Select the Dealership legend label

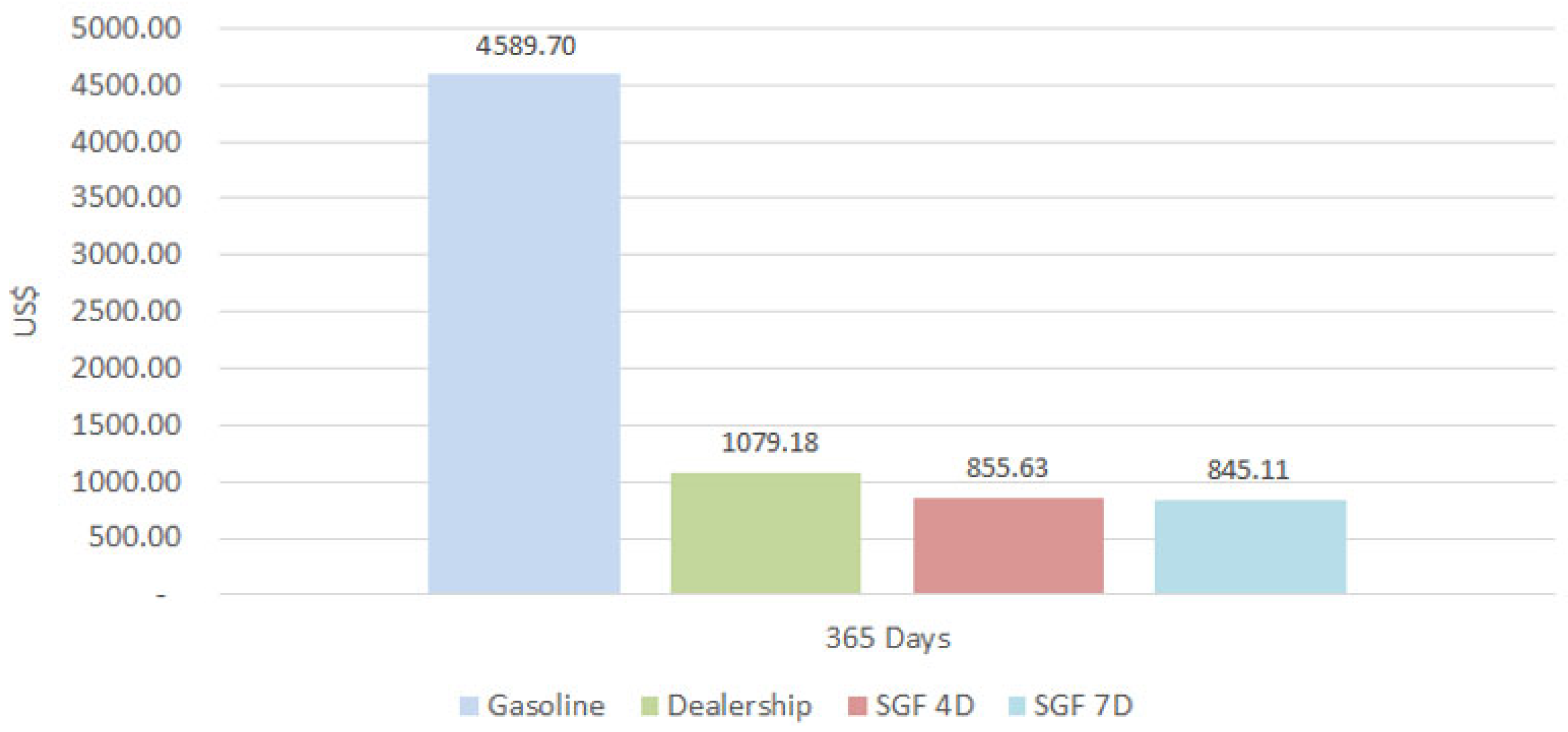click(x=740, y=705)
